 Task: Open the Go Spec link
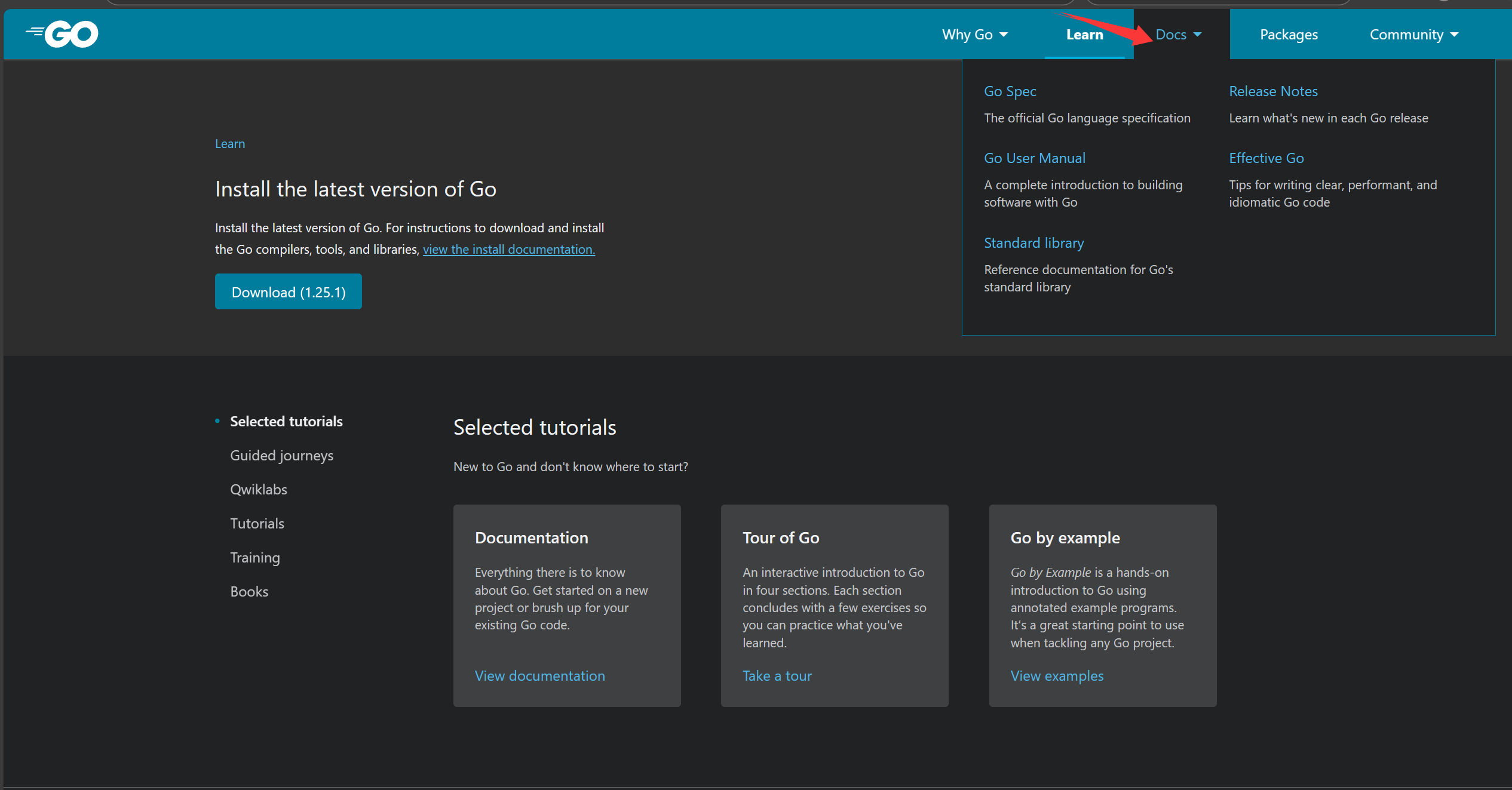[x=1010, y=91]
